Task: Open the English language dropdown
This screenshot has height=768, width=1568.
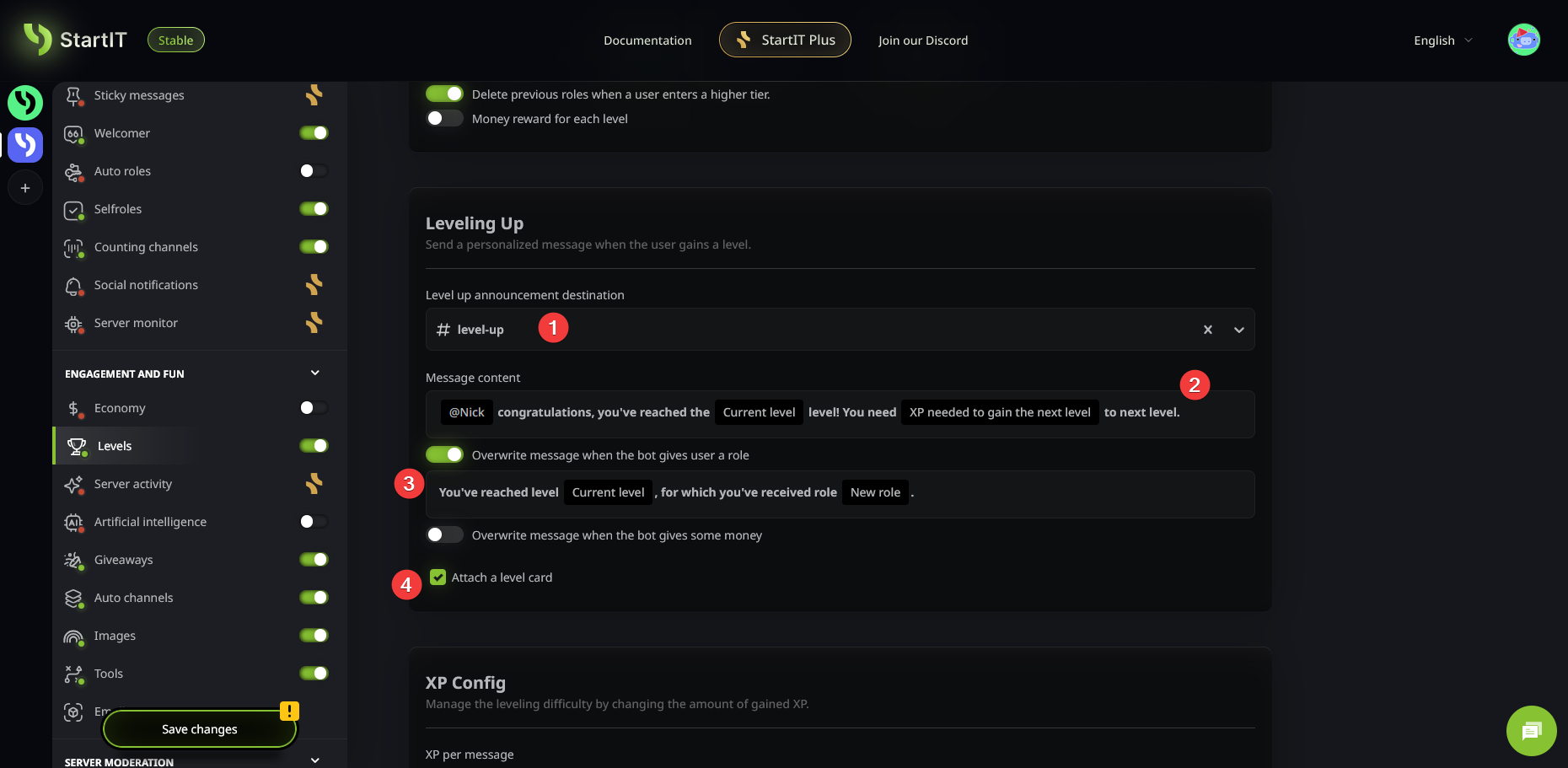Action: (1442, 40)
